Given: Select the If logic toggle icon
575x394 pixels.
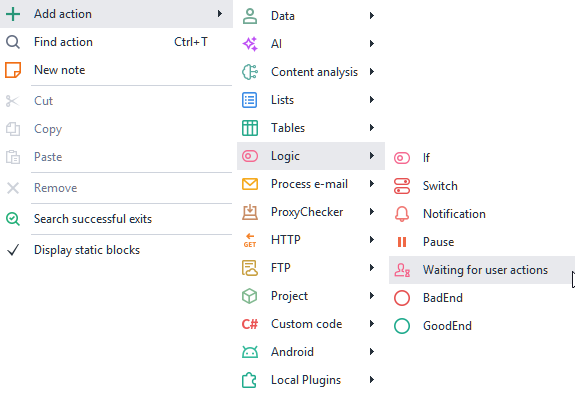Looking at the screenshot, I should 402,158.
